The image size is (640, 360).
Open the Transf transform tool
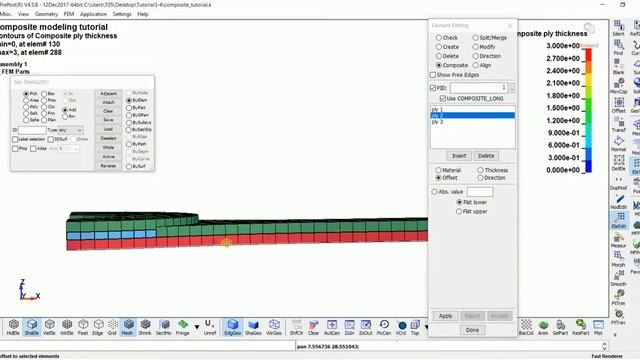pyautogui.click(x=618, y=124)
